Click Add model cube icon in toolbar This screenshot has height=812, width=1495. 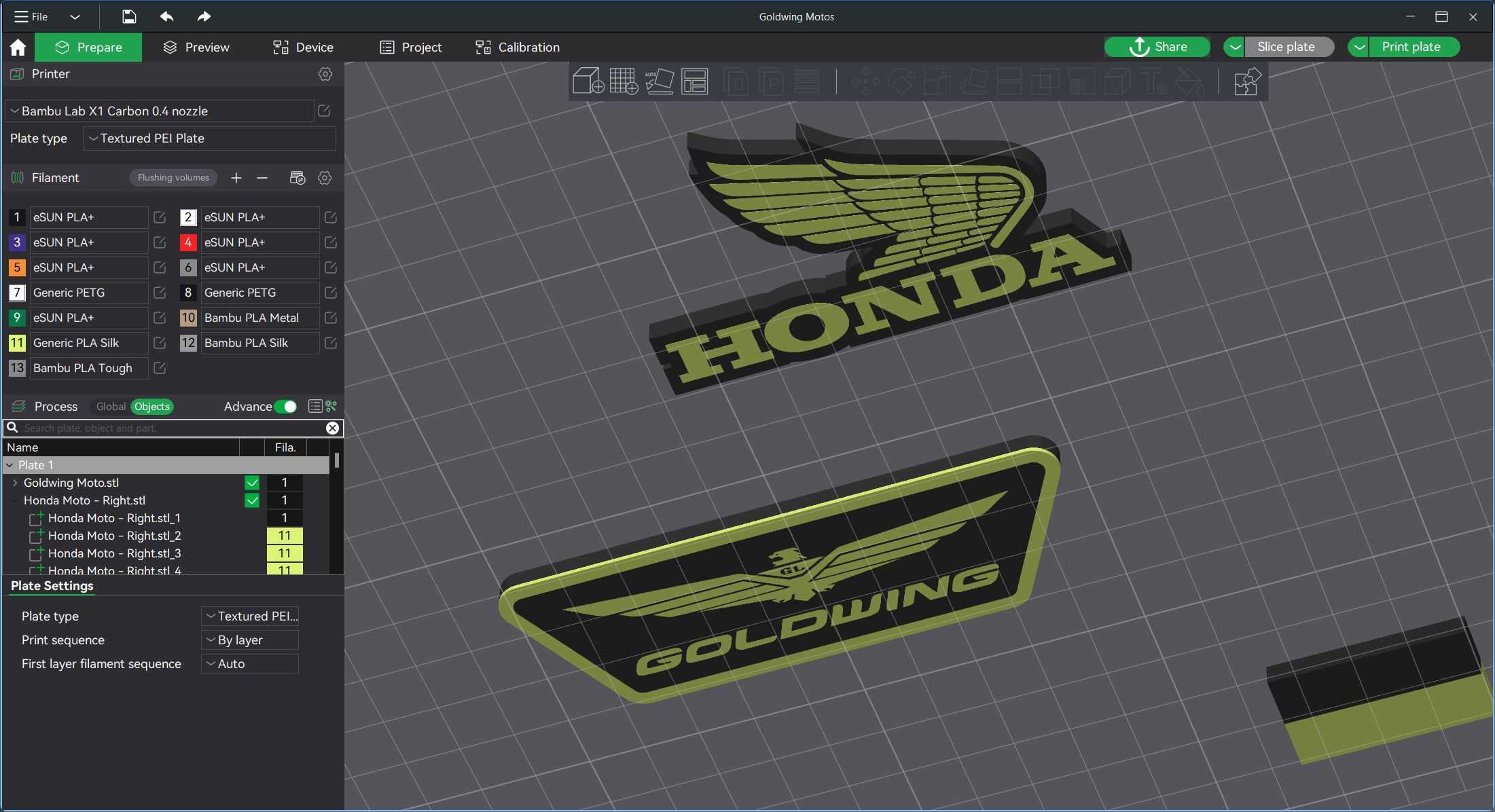[x=588, y=81]
